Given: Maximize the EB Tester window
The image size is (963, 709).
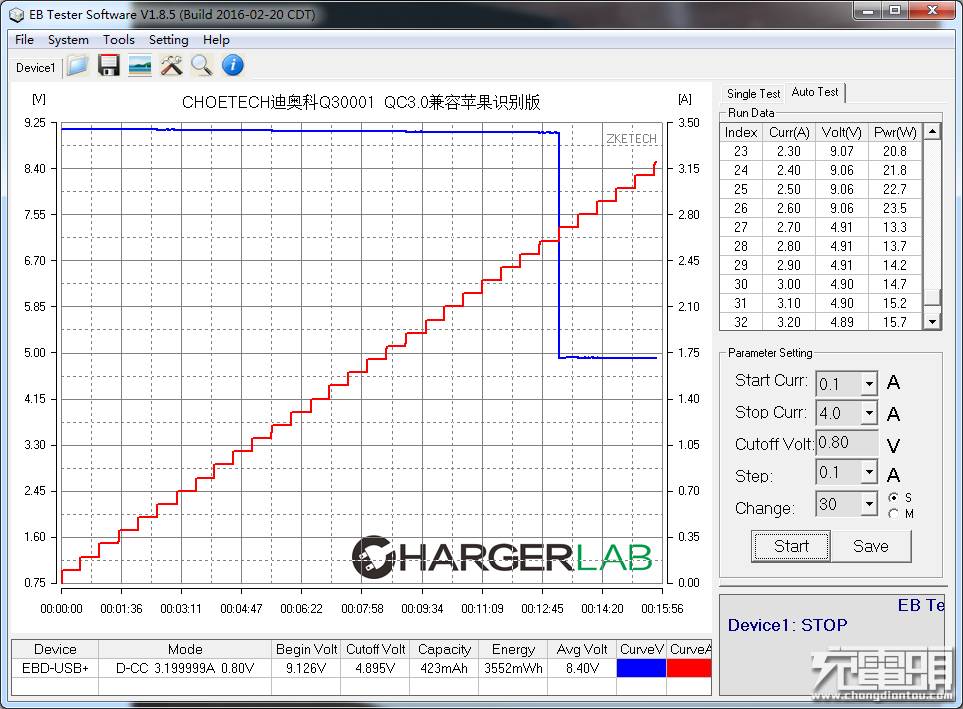Looking at the screenshot, I should click(895, 10).
